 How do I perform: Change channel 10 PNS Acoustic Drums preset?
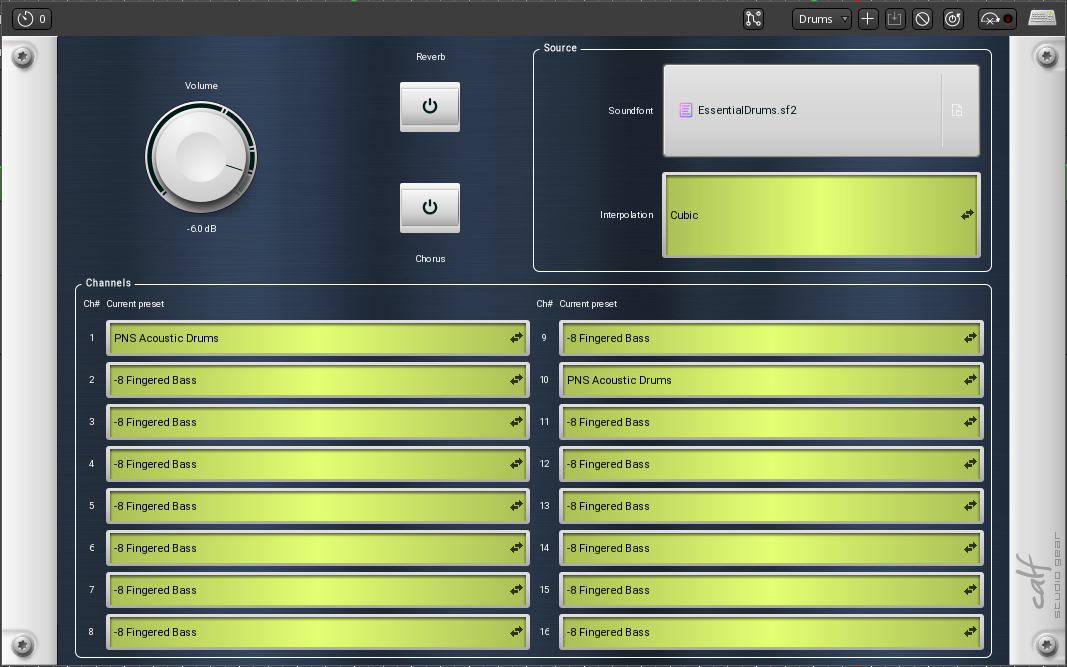coord(770,380)
